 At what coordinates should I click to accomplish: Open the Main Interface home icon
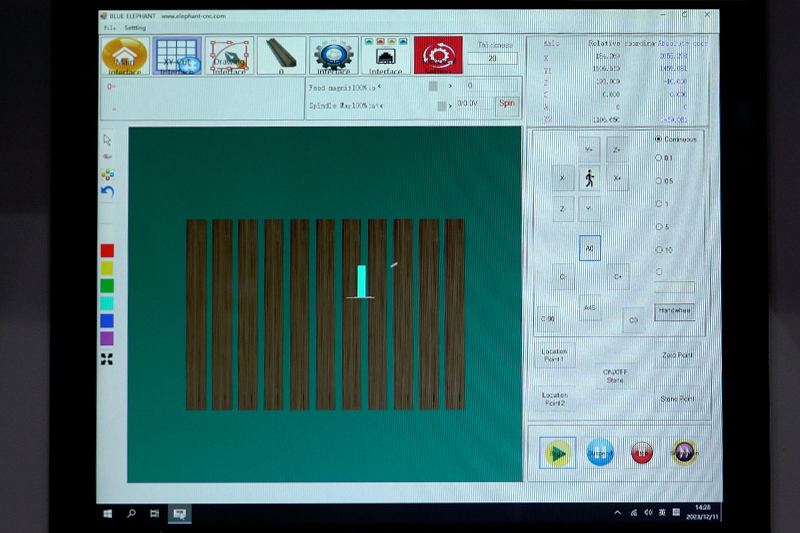point(125,56)
